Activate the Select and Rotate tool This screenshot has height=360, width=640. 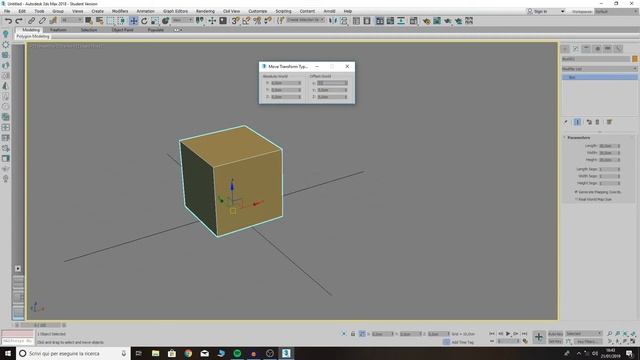point(144,21)
